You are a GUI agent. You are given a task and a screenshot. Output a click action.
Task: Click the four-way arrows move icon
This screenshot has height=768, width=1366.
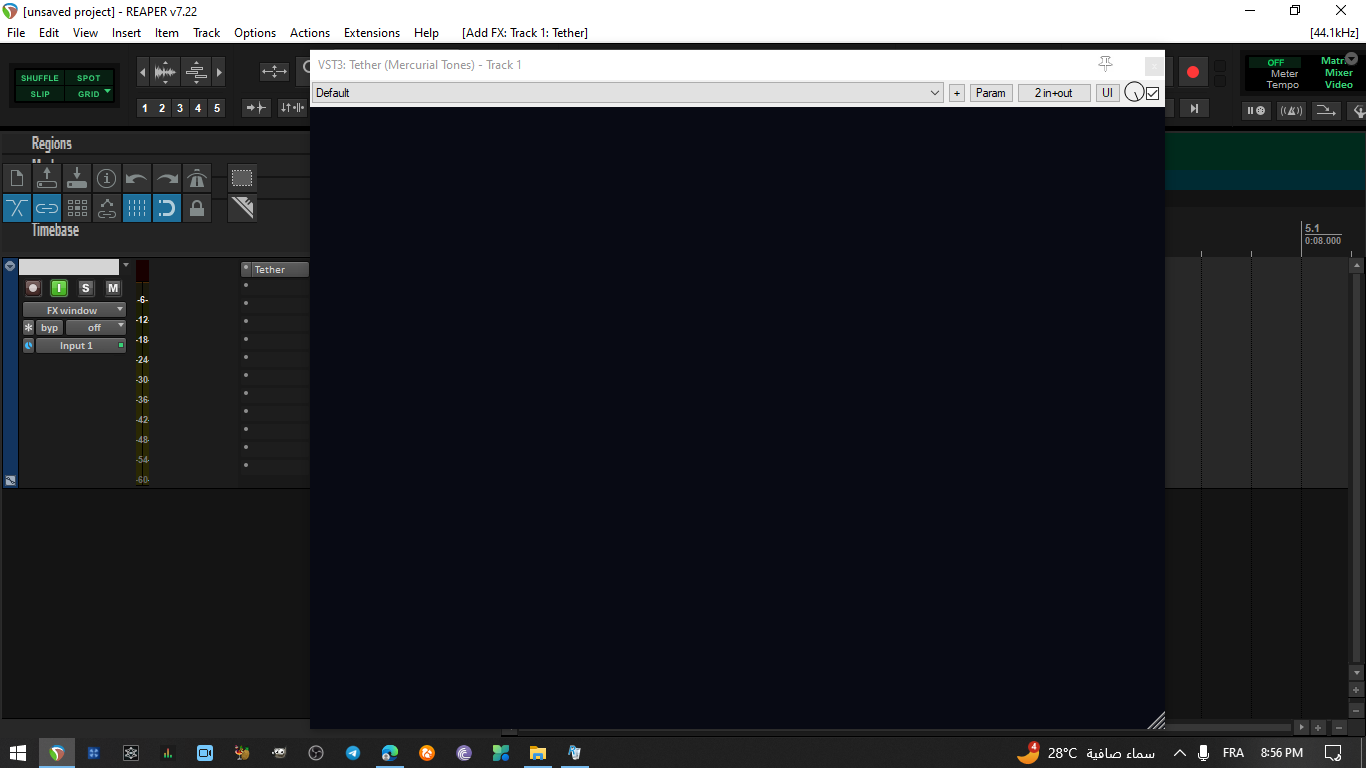point(274,72)
